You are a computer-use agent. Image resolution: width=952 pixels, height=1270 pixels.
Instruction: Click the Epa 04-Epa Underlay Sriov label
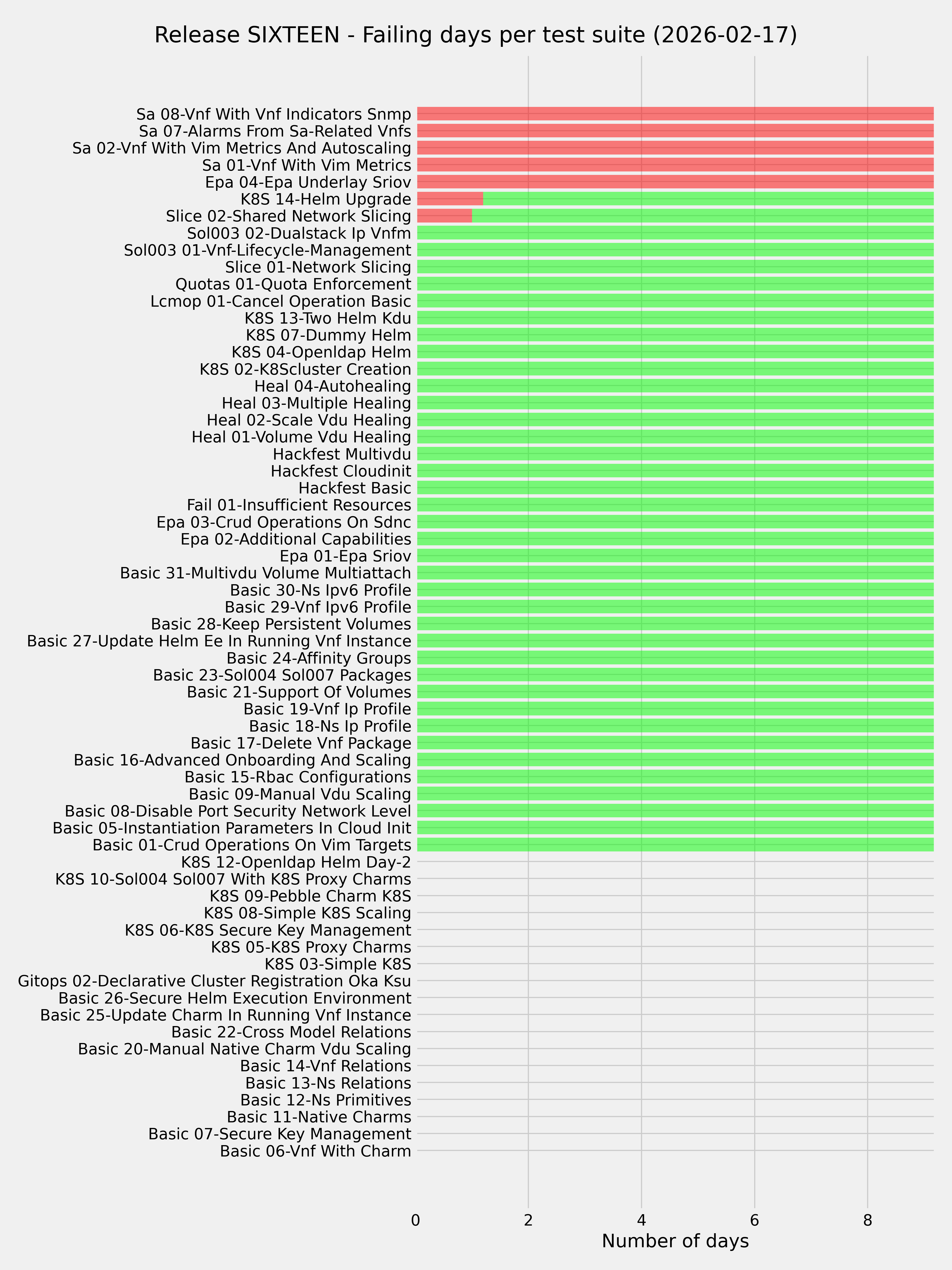[308, 183]
